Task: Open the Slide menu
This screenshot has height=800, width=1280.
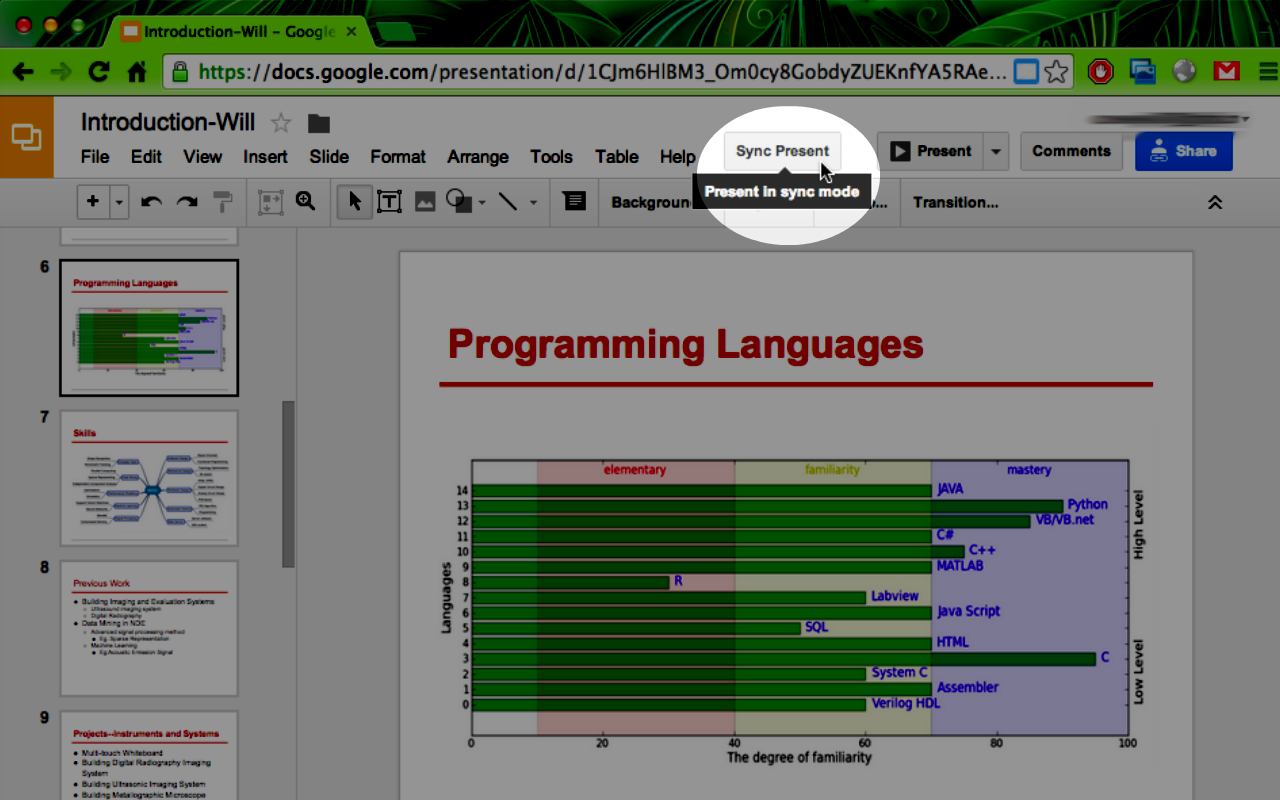Action: [x=329, y=157]
